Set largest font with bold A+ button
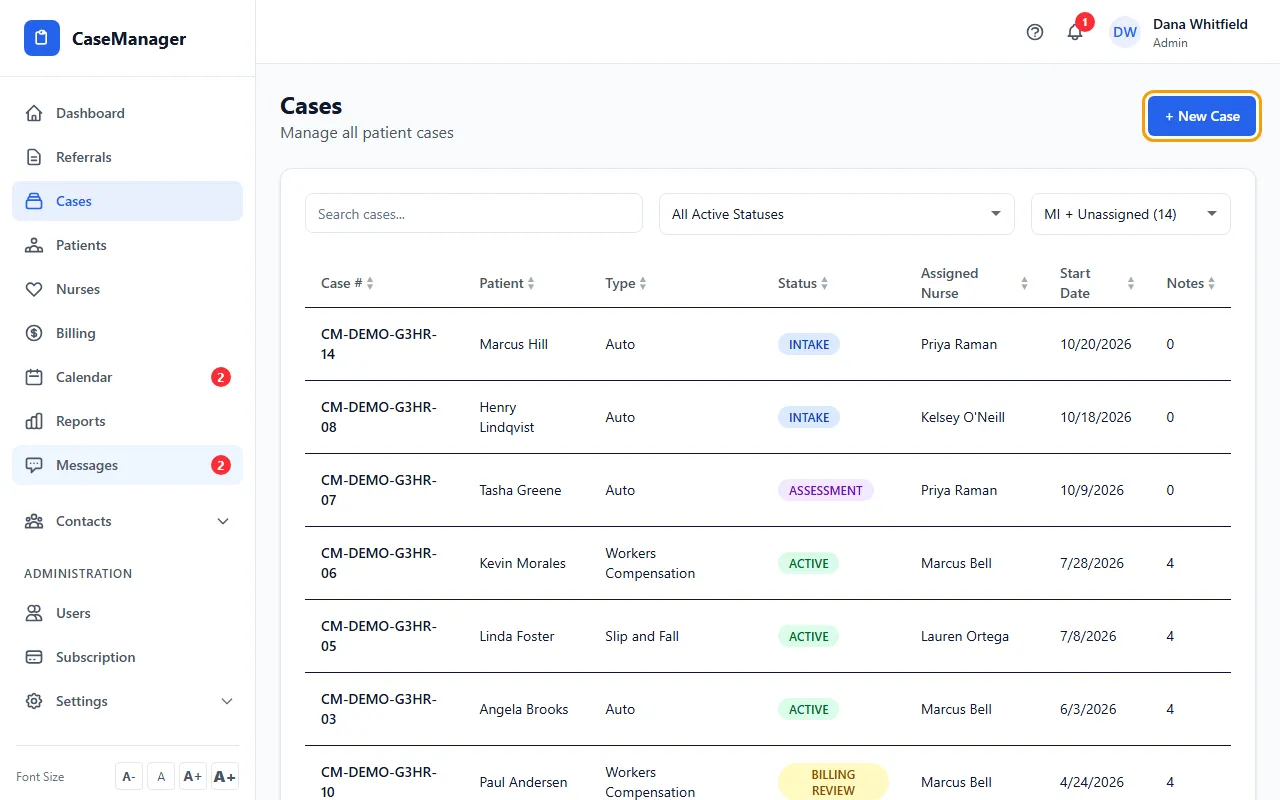Image resolution: width=1280 pixels, height=800 pixels. (225, 777)
